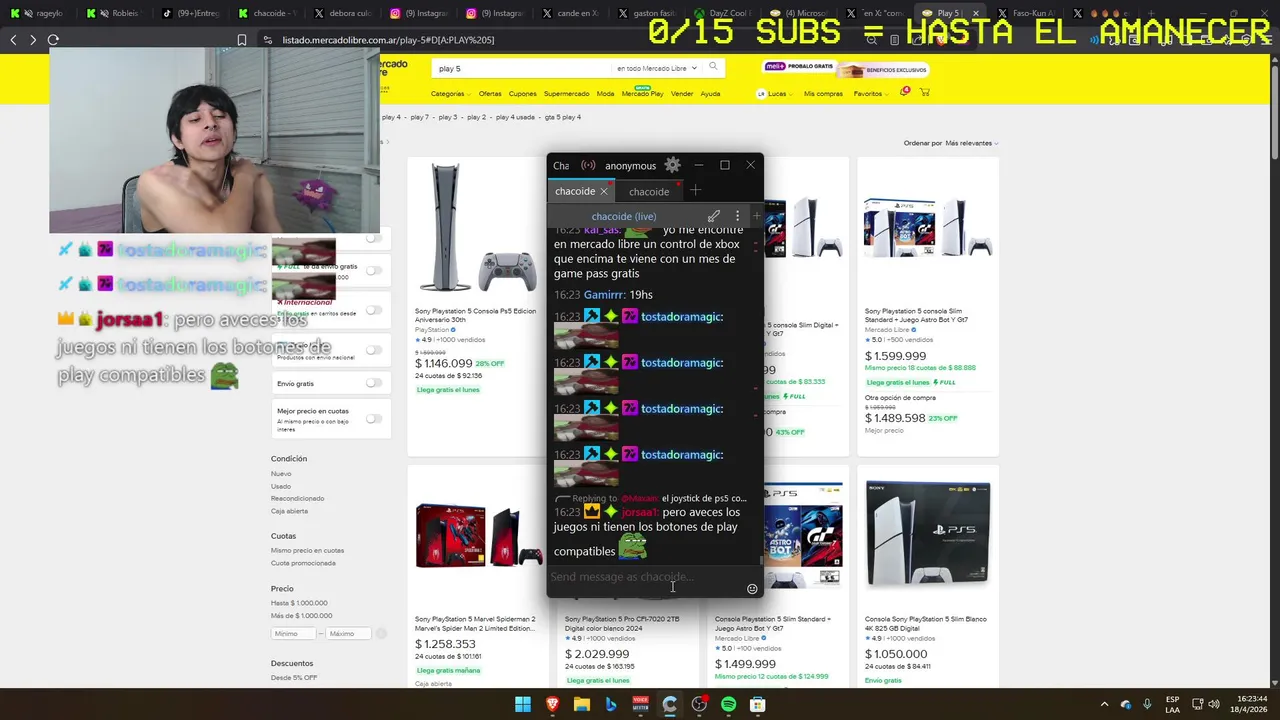Click the microphone tray icon
Screen dimensions: 1280x720
1147,704
